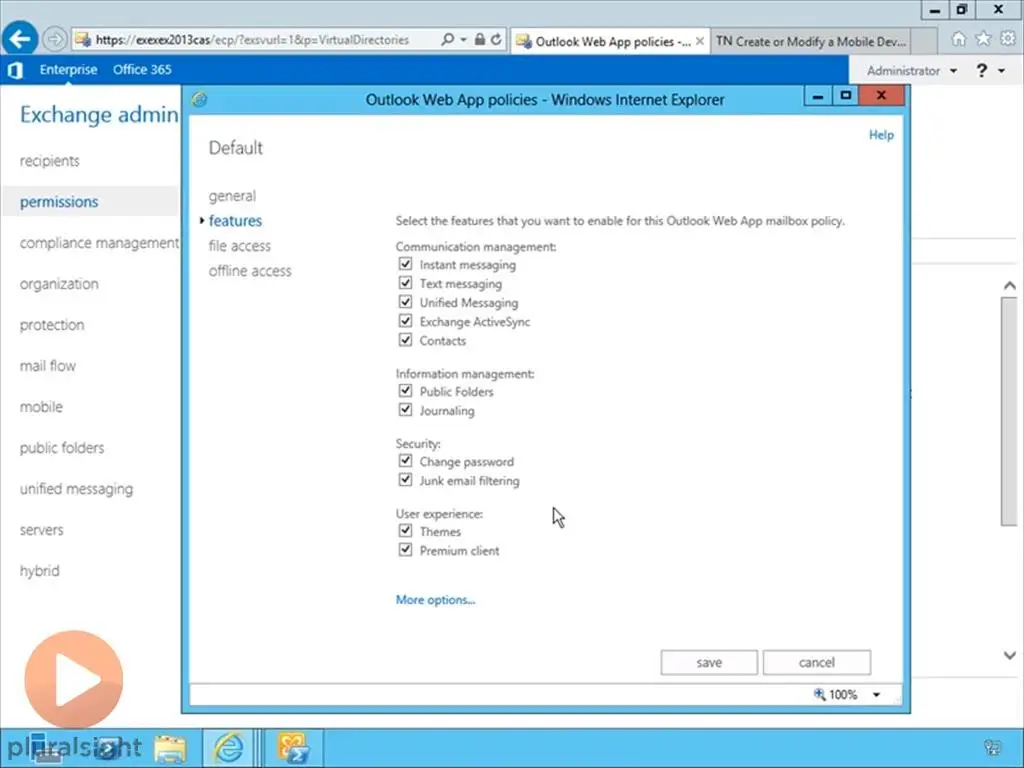Disable Journaling checkbox
1024x768 pixels.
pyautogui.click(x=406, y=409)
